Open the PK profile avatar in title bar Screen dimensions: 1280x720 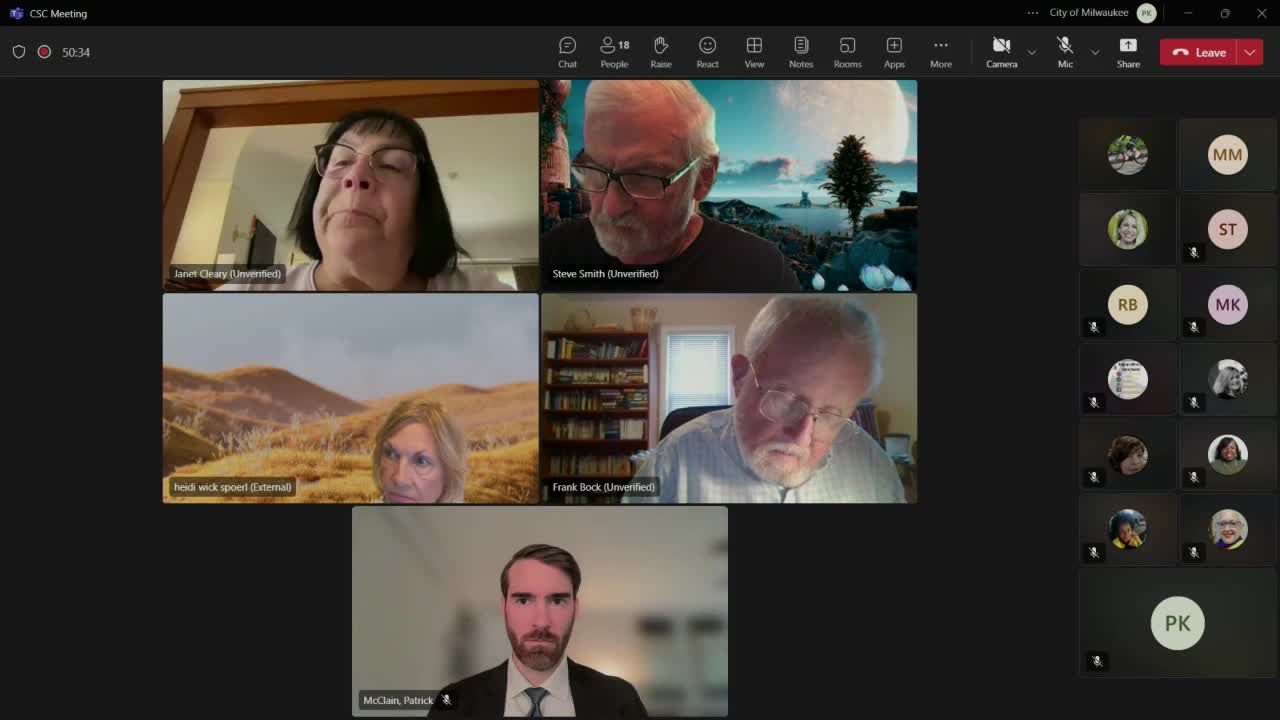pyautogui.click(x=1147, y=13)
